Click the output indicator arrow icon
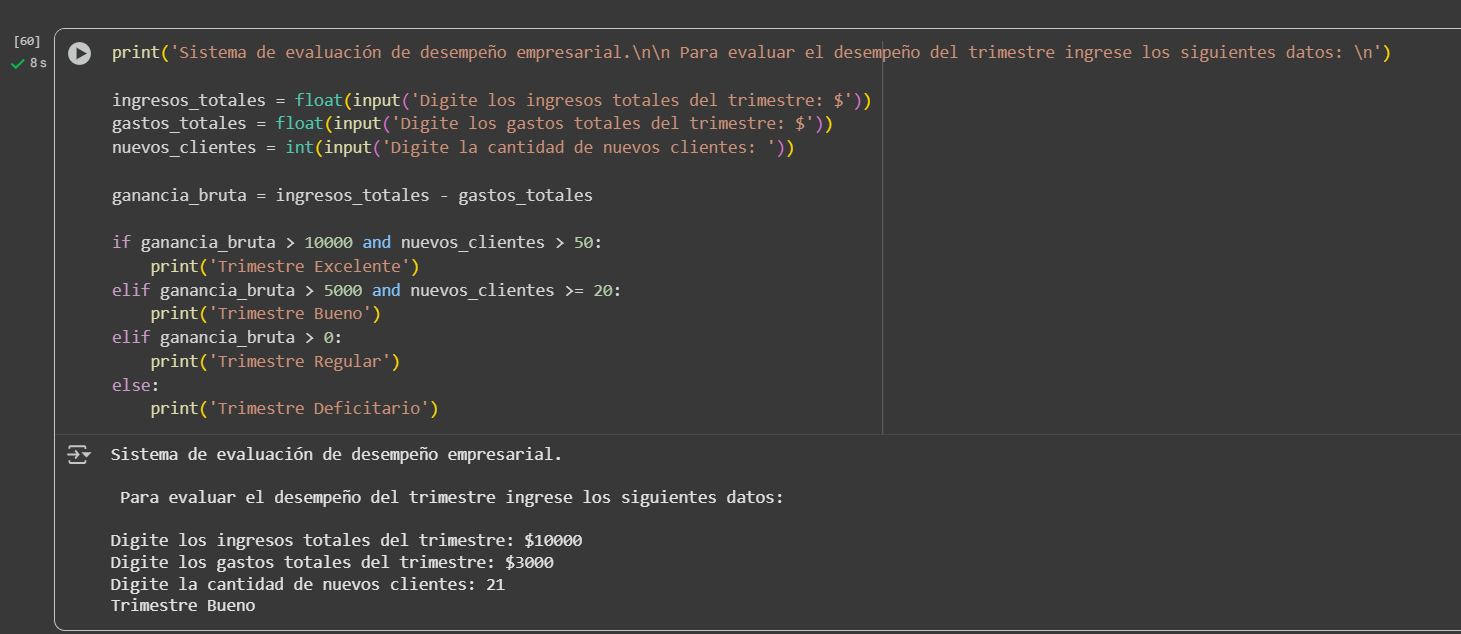This screenshot has height=634, width=1461. tap(79, 454)
